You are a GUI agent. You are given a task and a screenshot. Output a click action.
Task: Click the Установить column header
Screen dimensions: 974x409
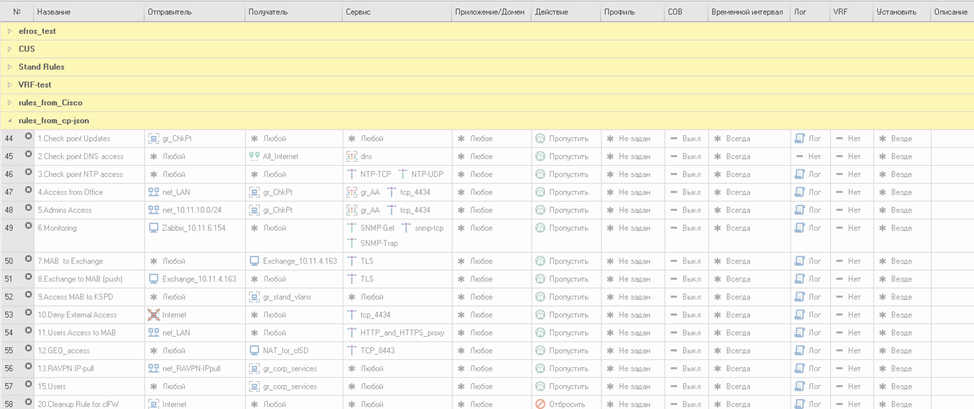pos(901,12)
